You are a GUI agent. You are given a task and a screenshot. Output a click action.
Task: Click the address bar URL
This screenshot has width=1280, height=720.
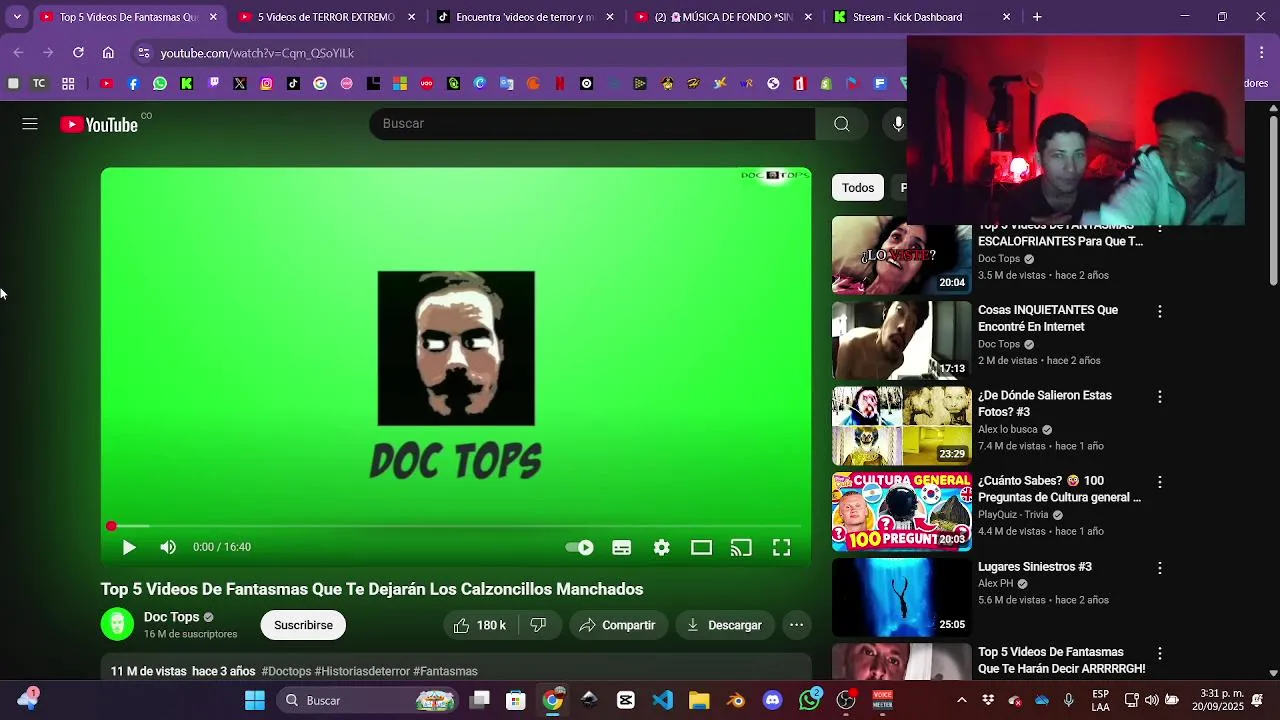tap(257, 53)
